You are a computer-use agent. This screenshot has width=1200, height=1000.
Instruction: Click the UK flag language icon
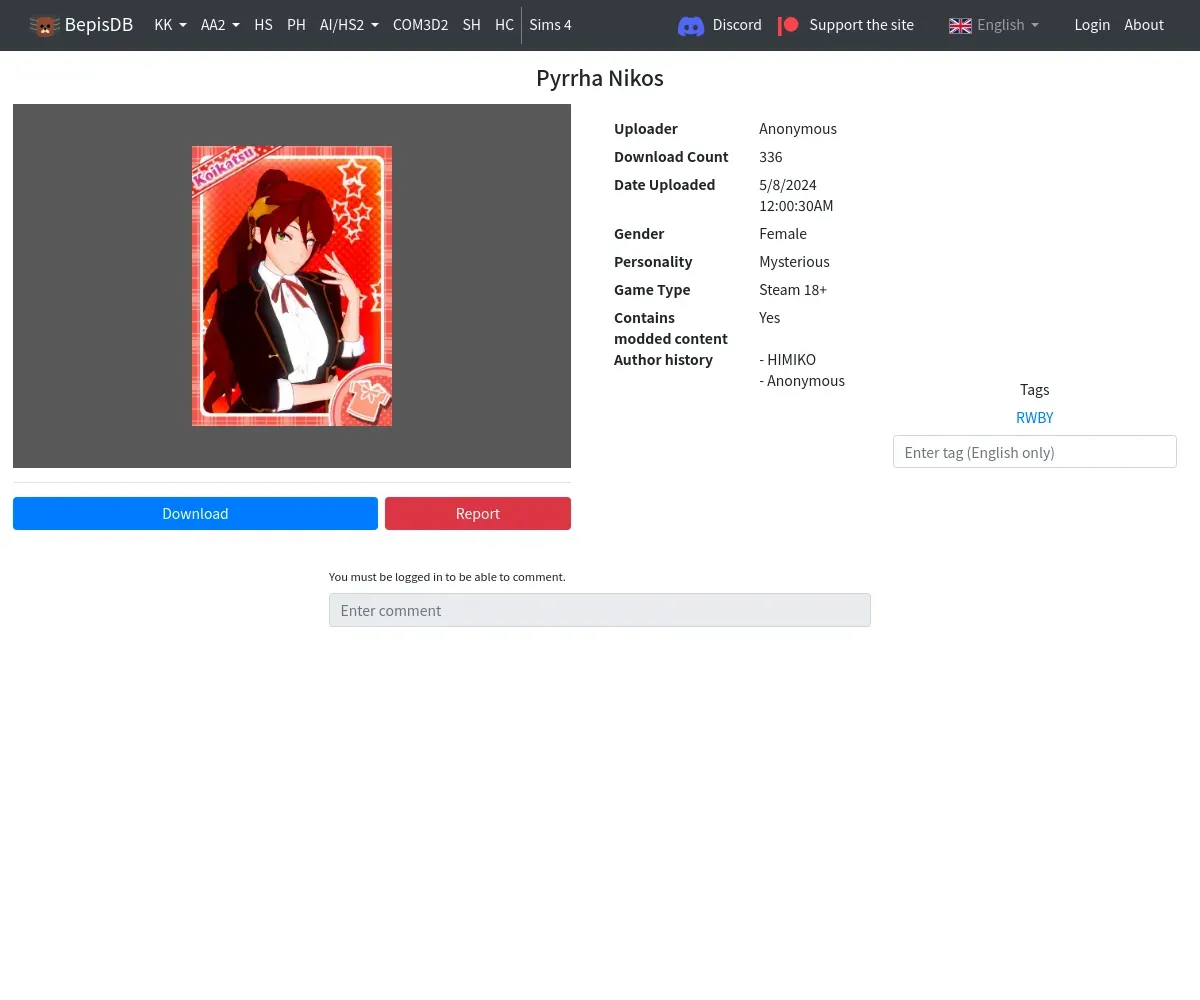[x=960, y=26]
